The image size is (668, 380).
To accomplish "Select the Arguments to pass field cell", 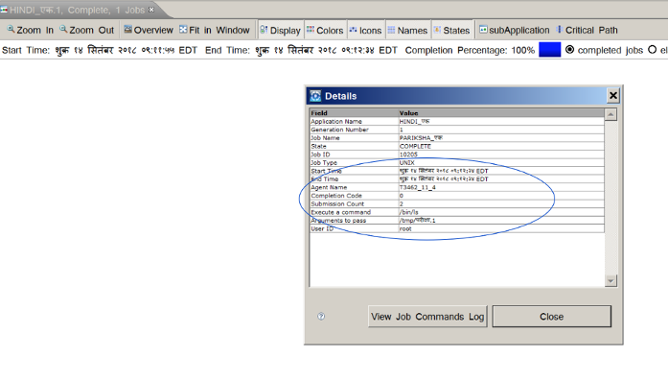I will pyautogui.click(x=354, y=220).
